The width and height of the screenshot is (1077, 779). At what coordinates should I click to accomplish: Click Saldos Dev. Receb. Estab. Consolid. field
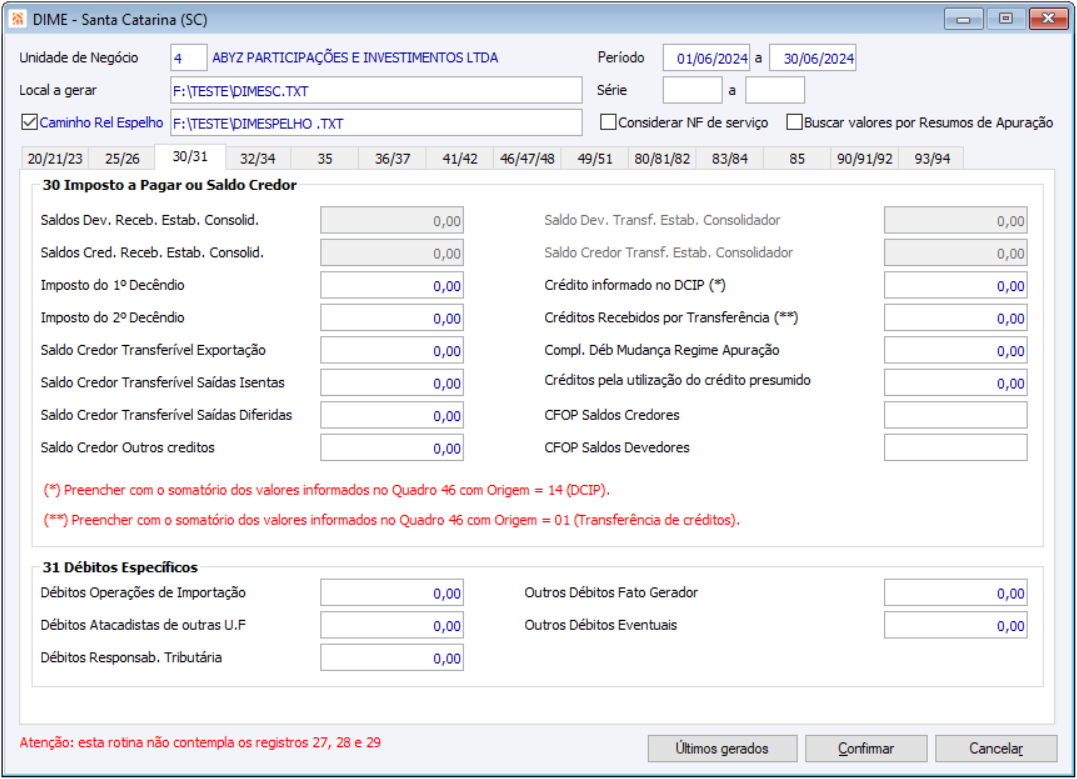(x=392, y=221)
